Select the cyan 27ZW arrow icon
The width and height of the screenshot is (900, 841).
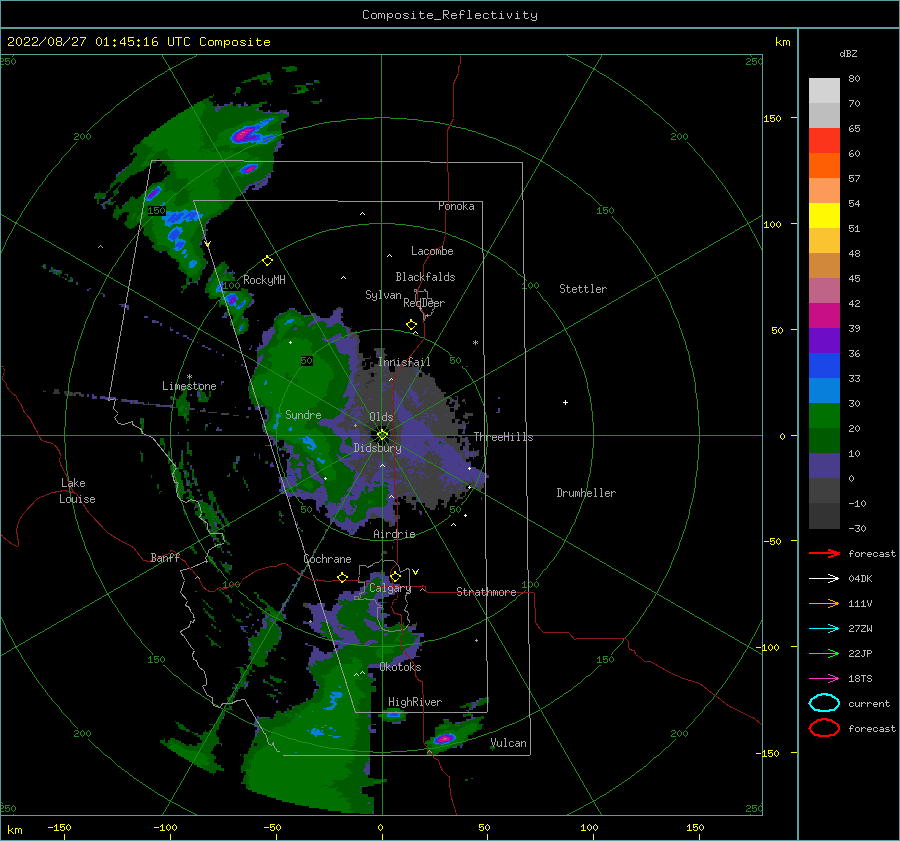pyautogui.click(x=824, y=628)
